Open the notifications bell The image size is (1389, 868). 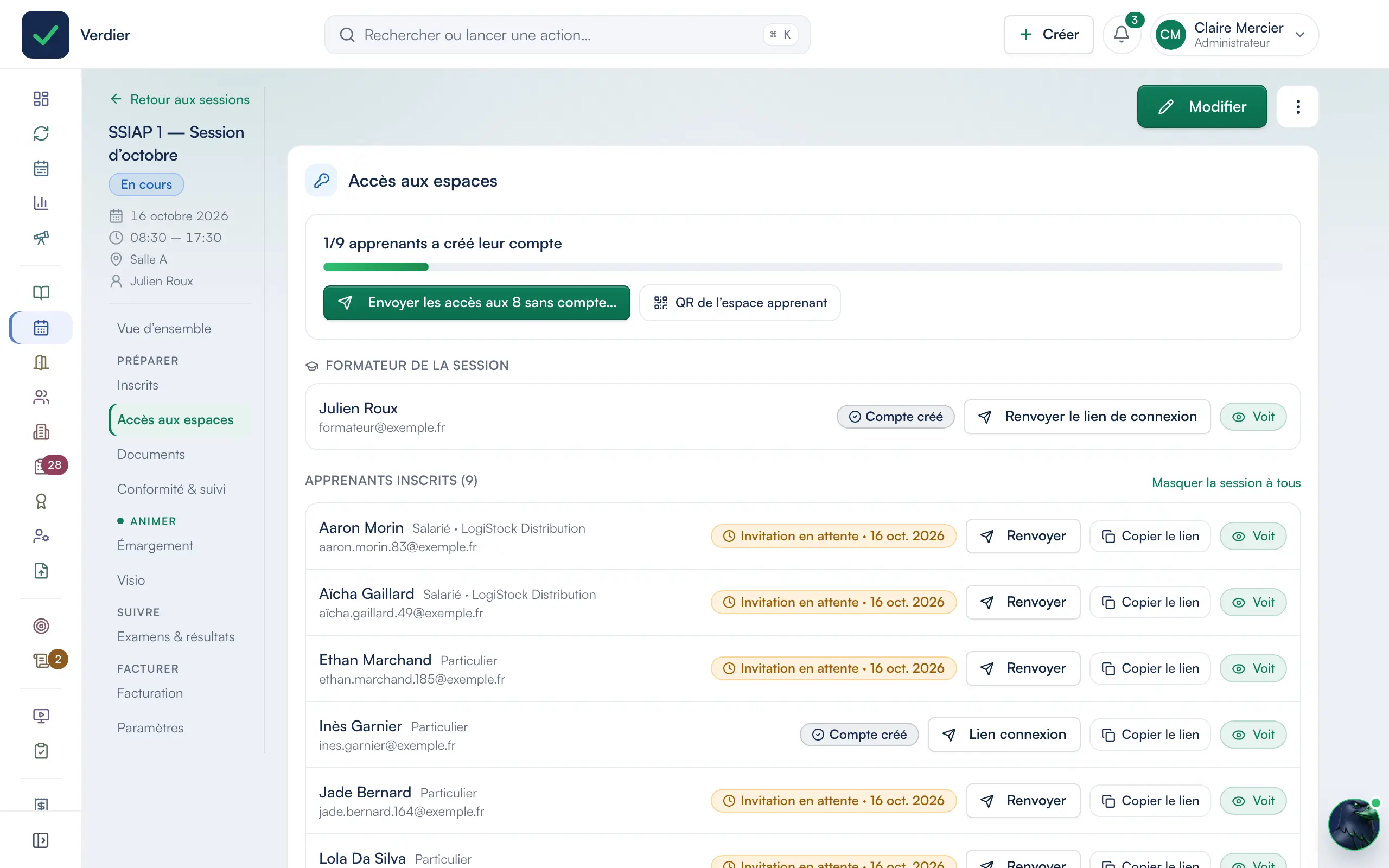[1121, 34]
